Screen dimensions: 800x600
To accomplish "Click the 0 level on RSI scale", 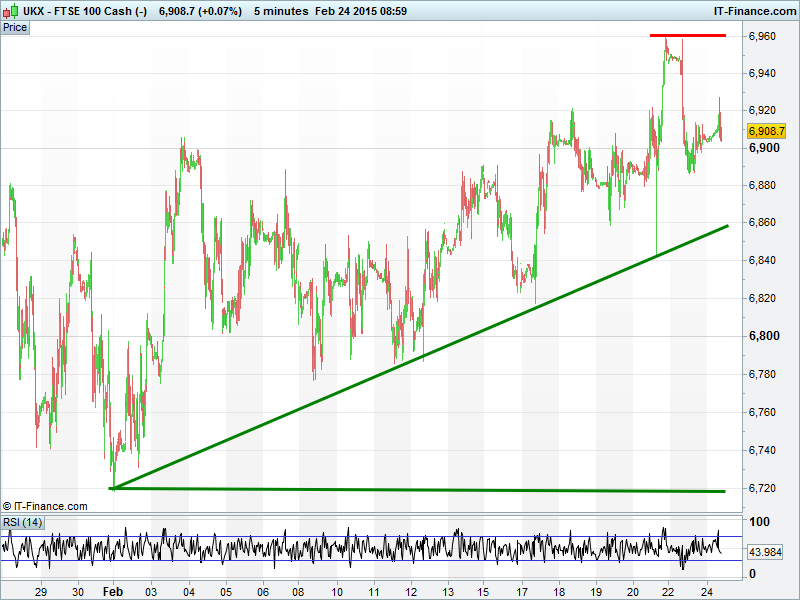I will pos(752,574).
